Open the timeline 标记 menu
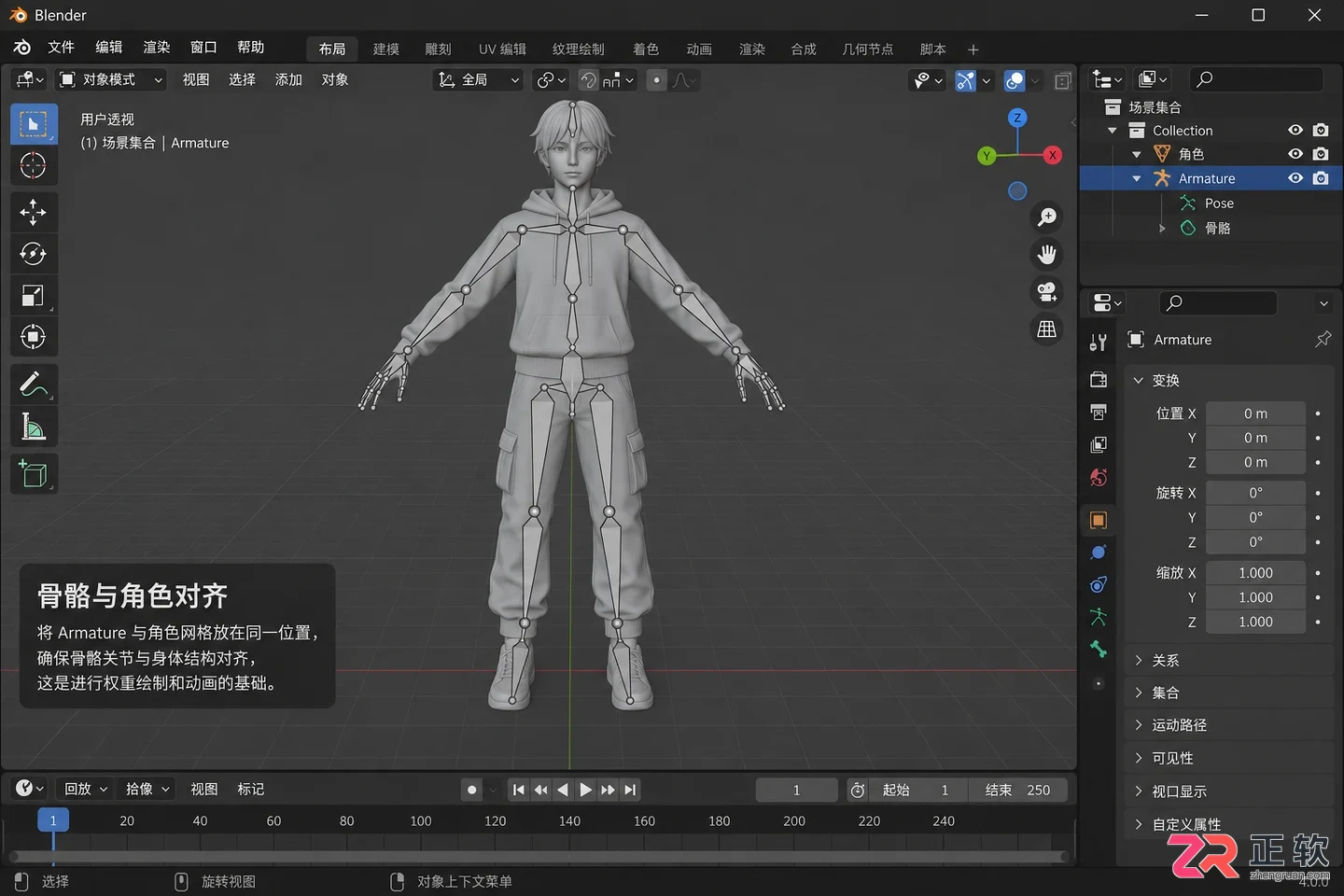Image resolution: width=1344 pixels, height=896 pixels. point(250,790)
